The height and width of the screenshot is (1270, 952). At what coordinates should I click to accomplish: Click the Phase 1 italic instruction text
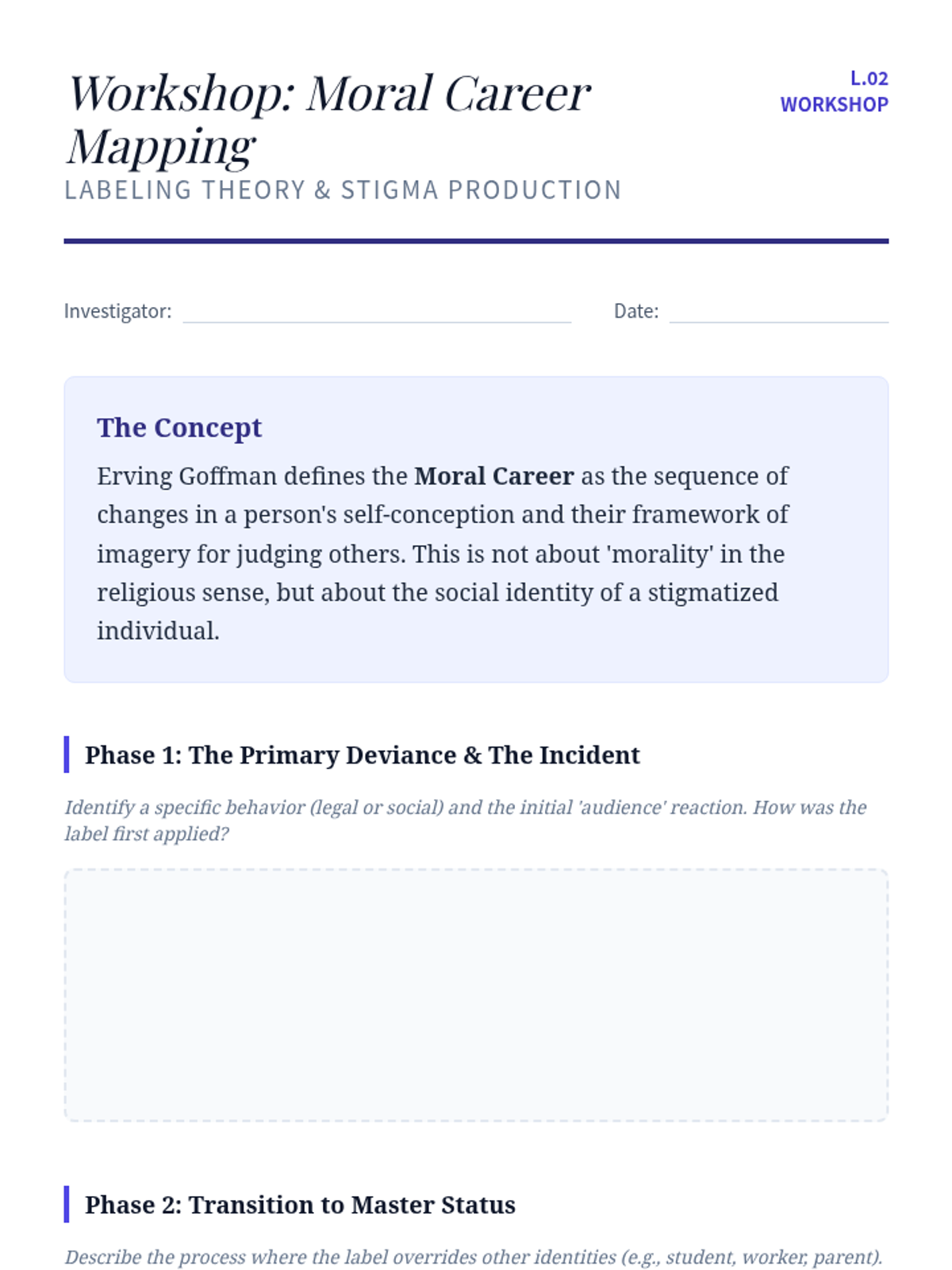(466, 821)
